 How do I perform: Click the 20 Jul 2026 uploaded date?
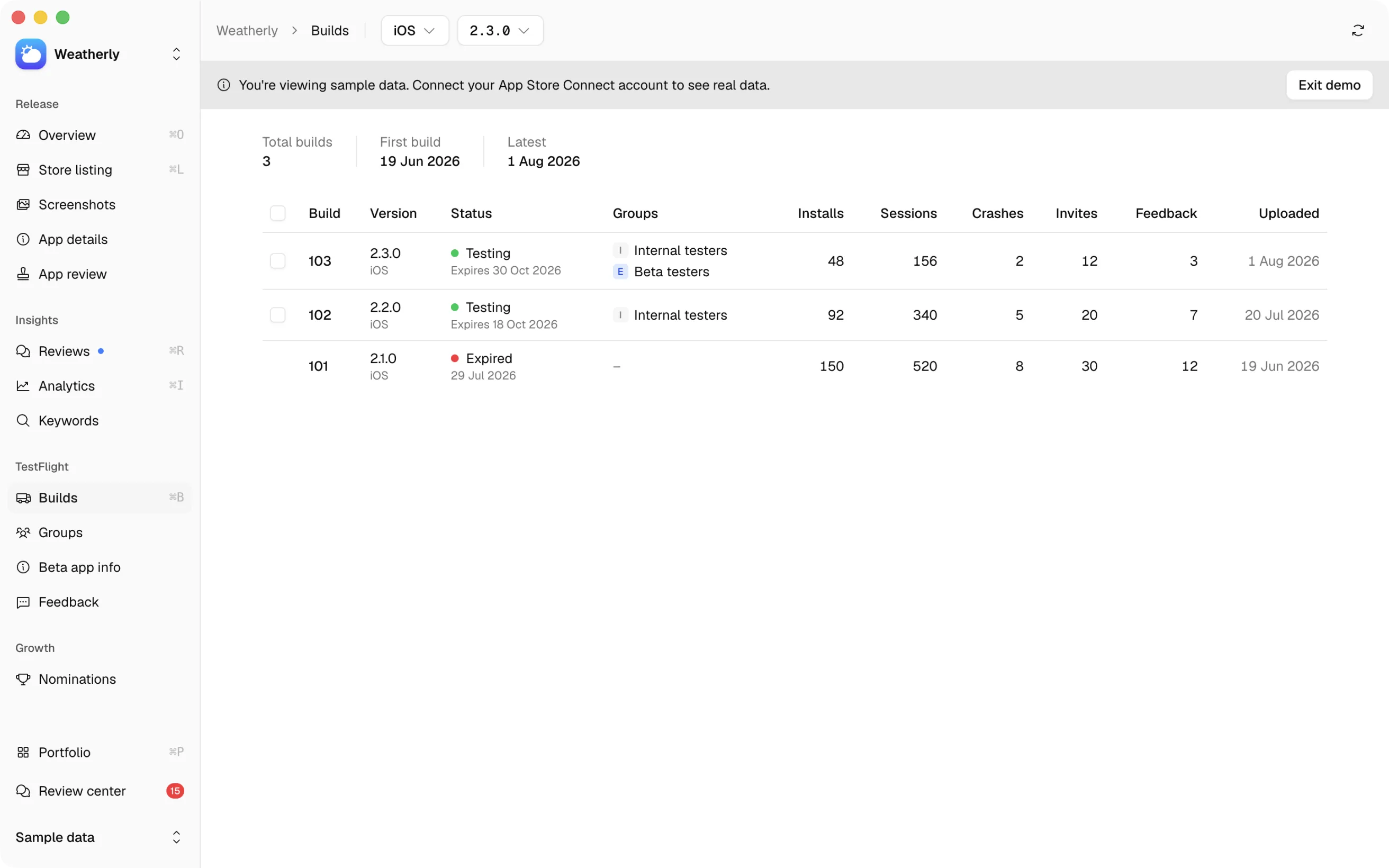tap(1282, 315)
